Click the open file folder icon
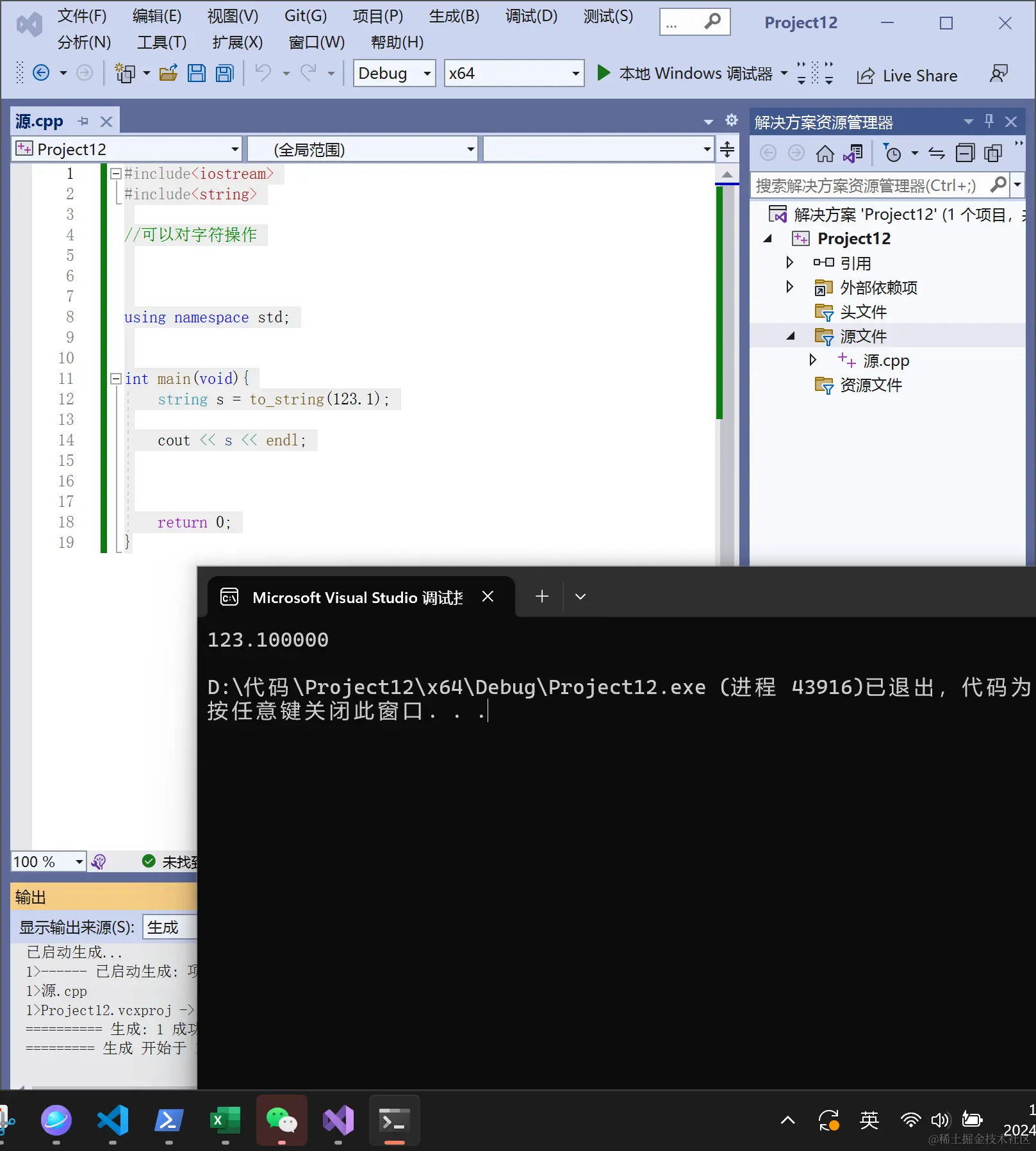The image size is (1036, 1151). 168,73
